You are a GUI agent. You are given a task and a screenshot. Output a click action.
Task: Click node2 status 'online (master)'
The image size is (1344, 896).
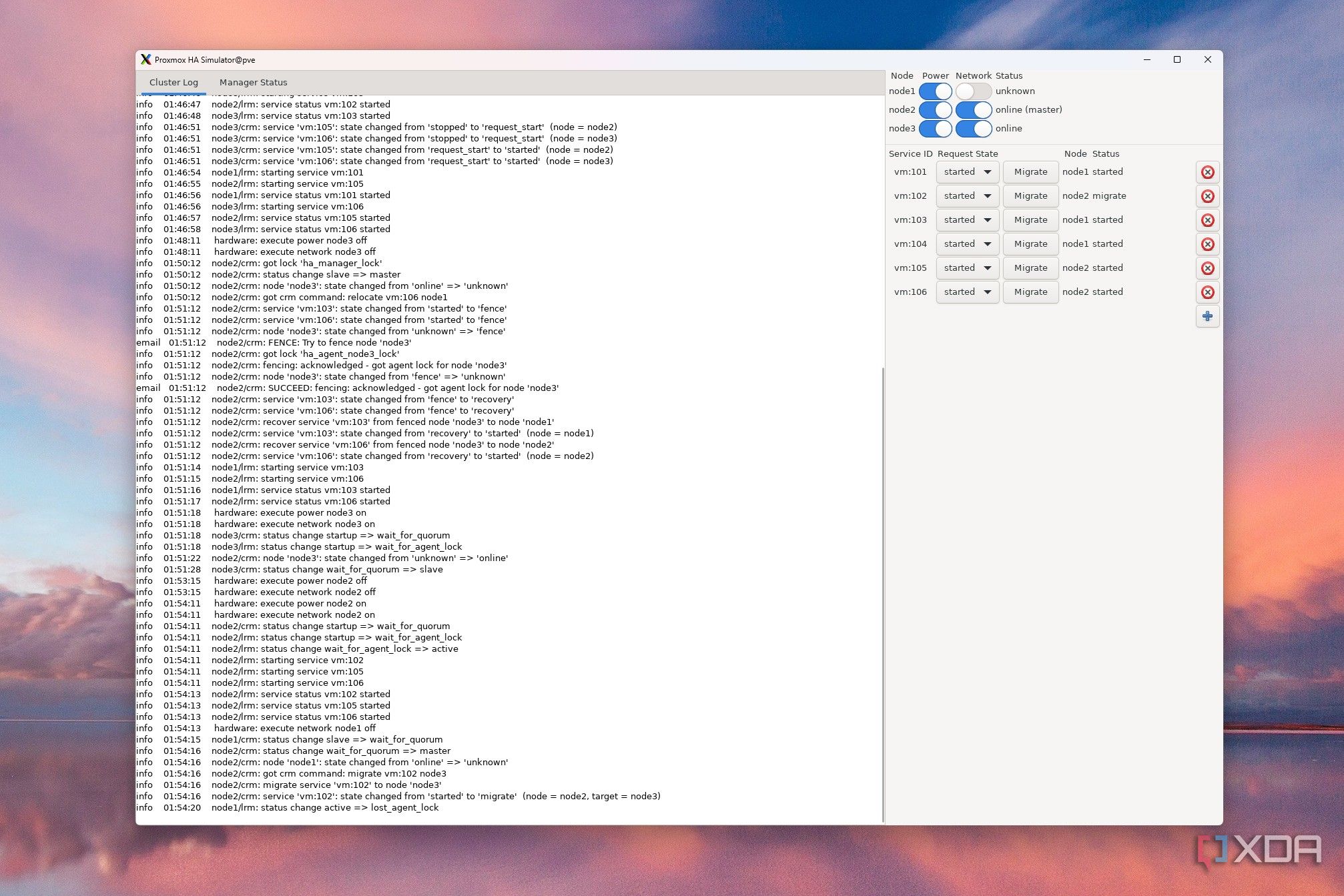point(1028,110)
